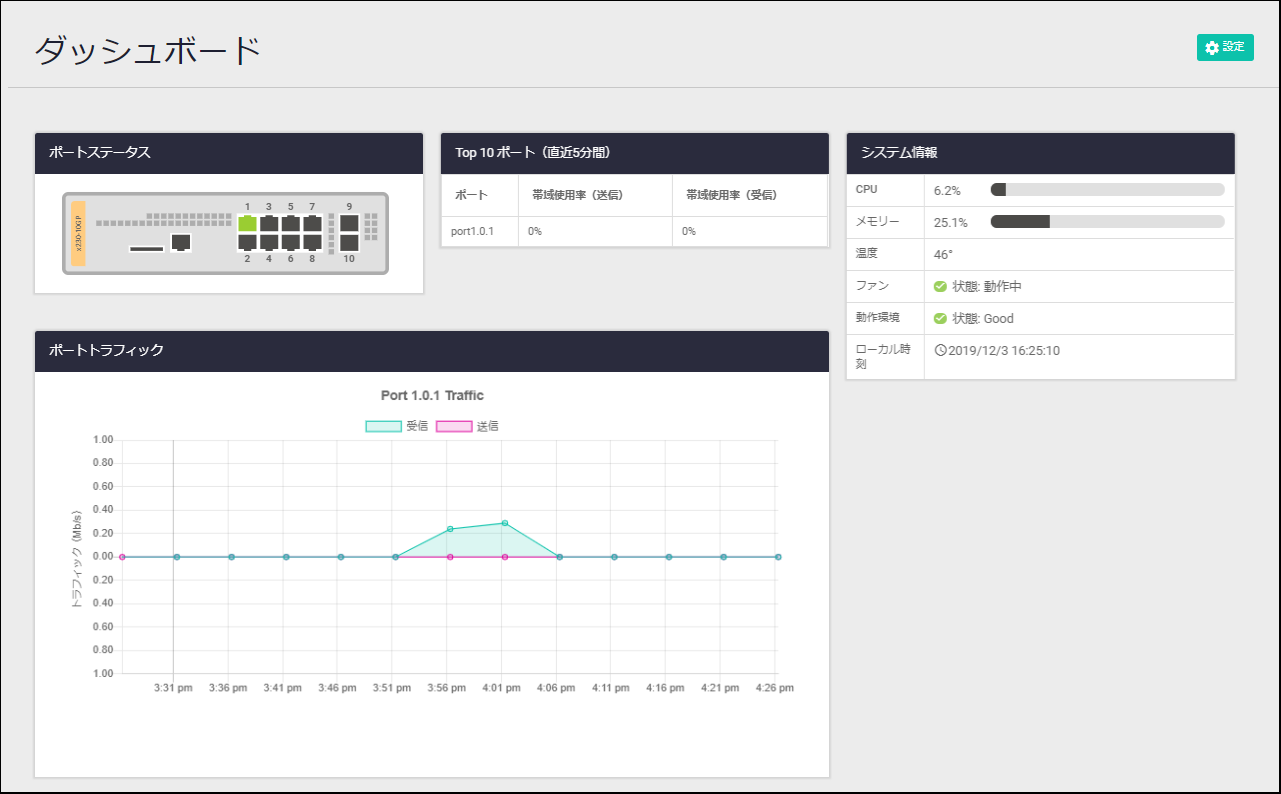
Task: Click SFP port 10 on the switch
Action: [x=349, y=242]
